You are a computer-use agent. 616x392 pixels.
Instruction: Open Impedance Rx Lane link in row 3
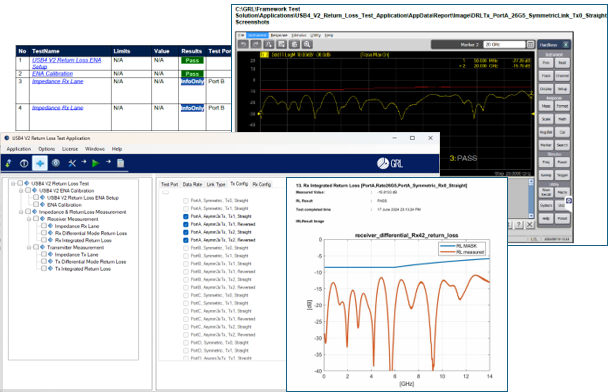(x=57, y=81)
